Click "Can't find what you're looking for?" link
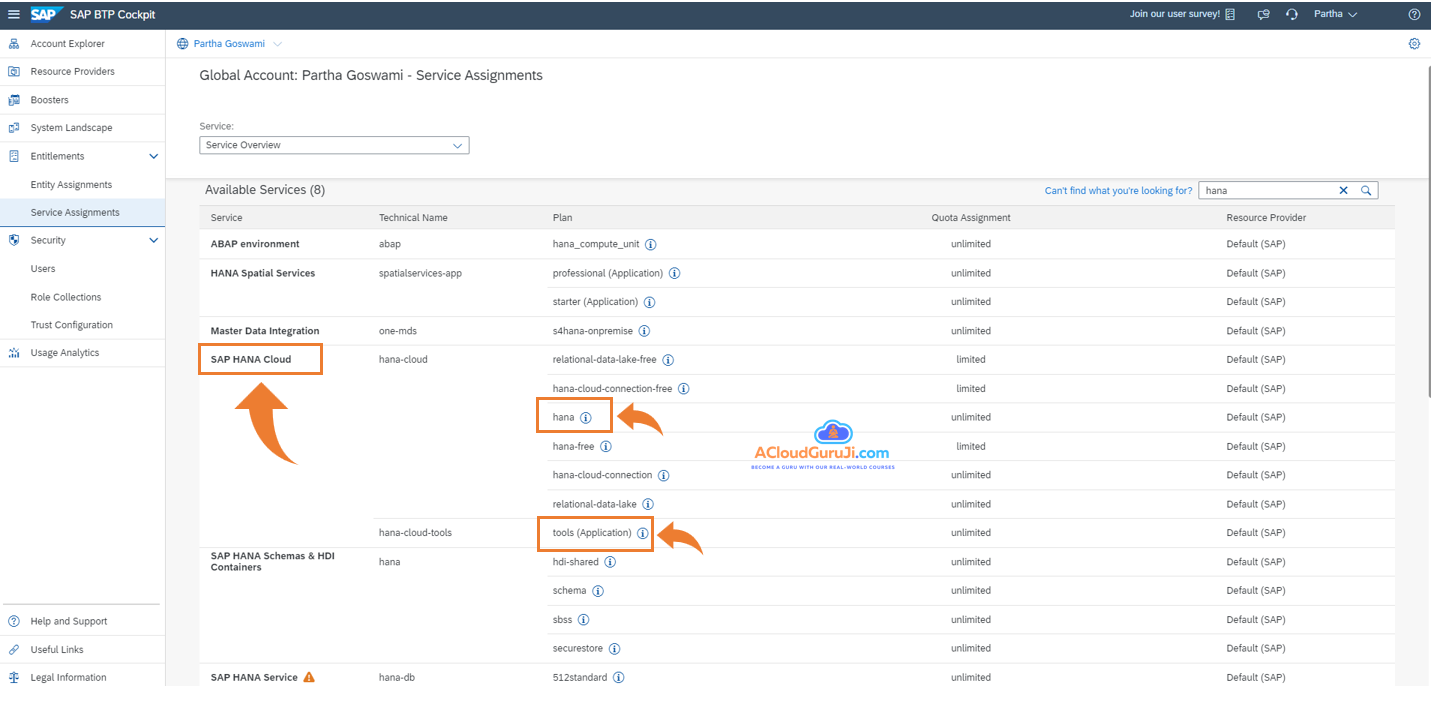 pos(1118,190)
